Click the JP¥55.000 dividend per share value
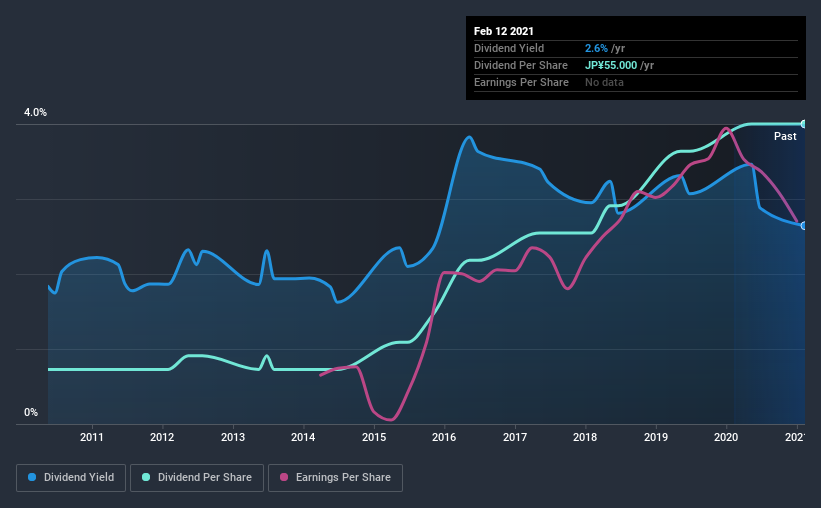 pos(611,65)
